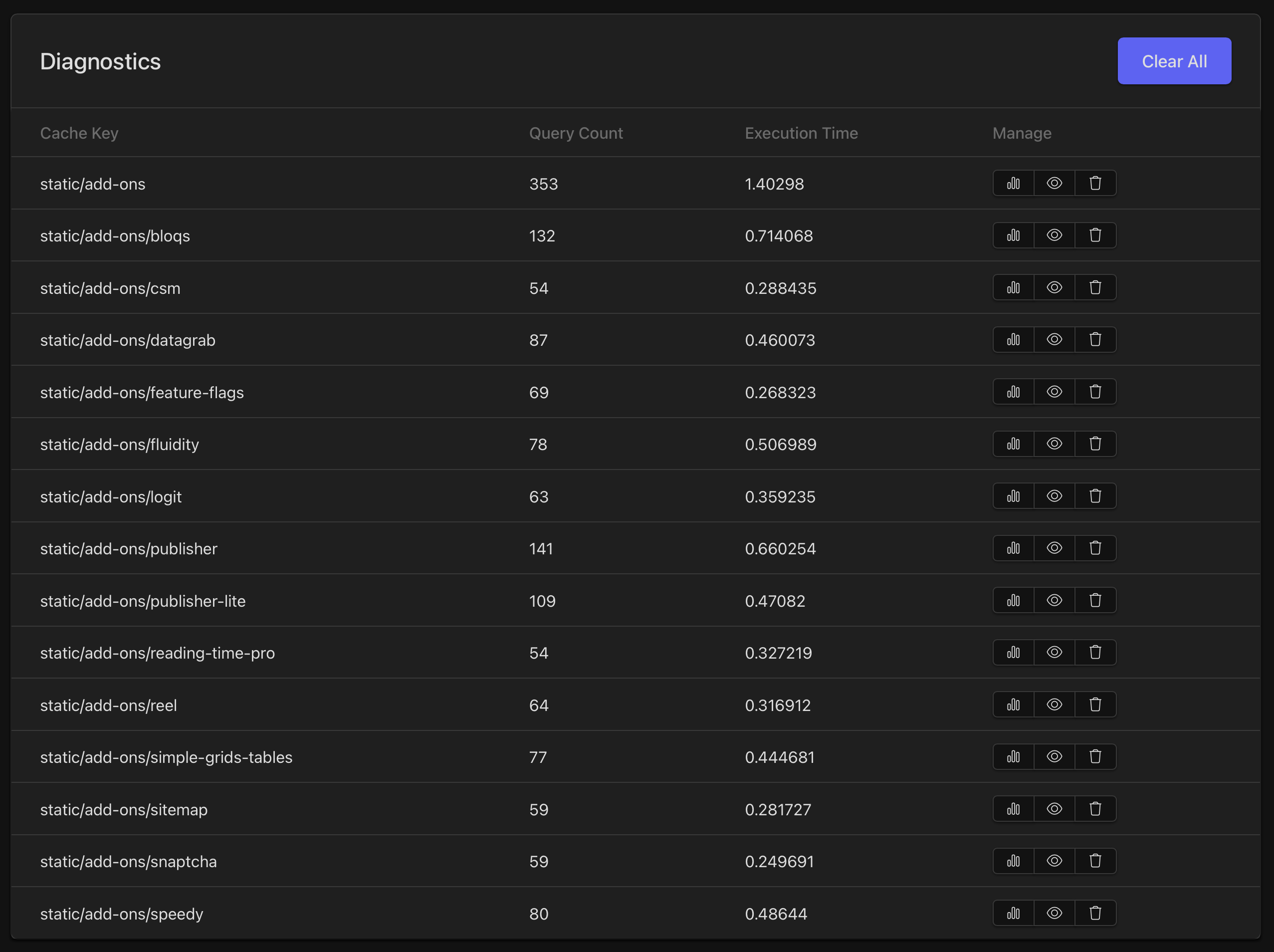The image size is (1274, 952).
Task: Click the Cache Key column header
Action: [79, 133]
